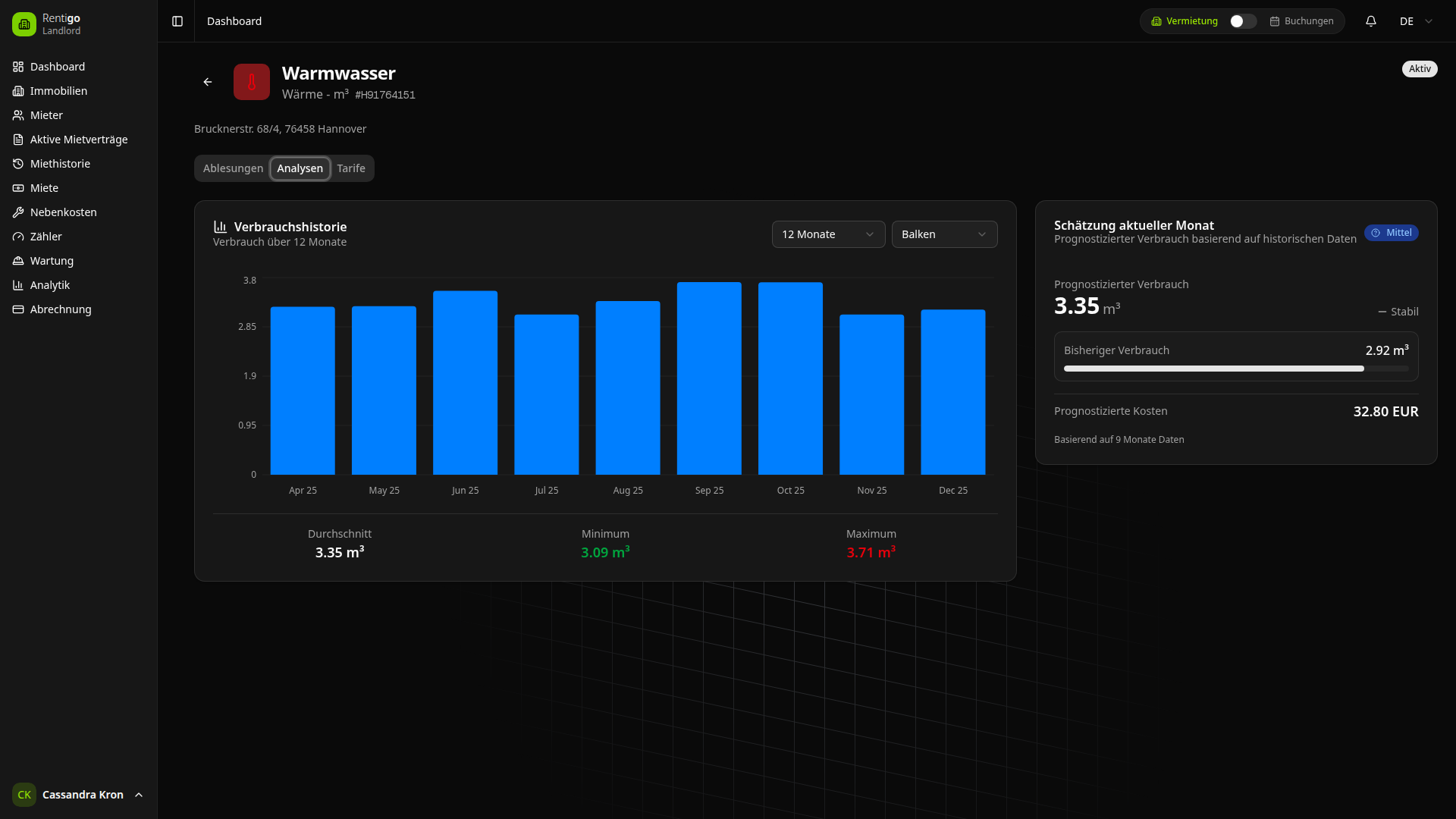Open Zähler from the sidebar
The height and width of the screenshot is (819, 1456).
45,237
